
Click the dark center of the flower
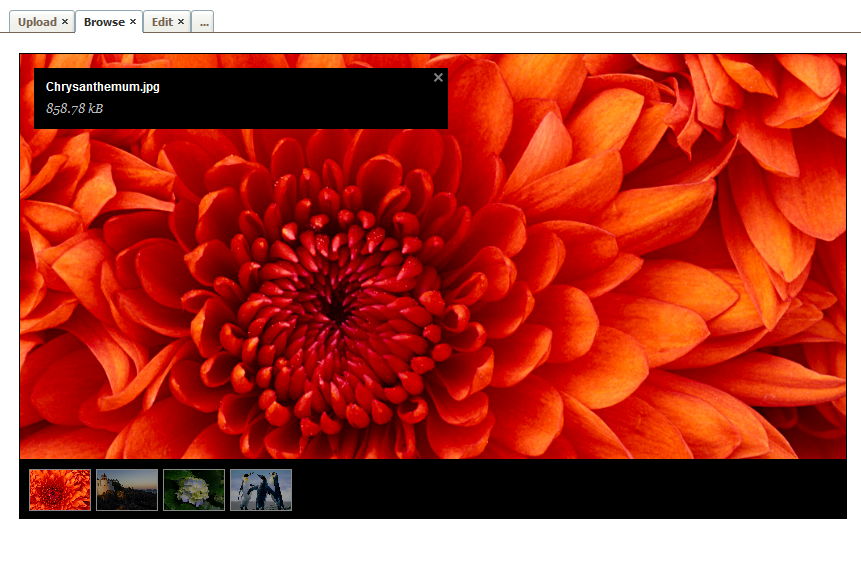[x=337, y=308]
